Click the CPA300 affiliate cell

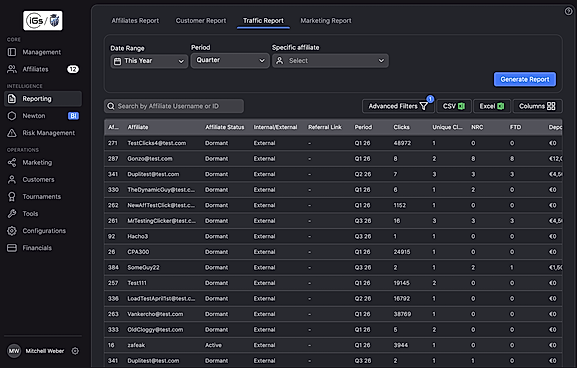pyautogui.click(x=138, y=252)
